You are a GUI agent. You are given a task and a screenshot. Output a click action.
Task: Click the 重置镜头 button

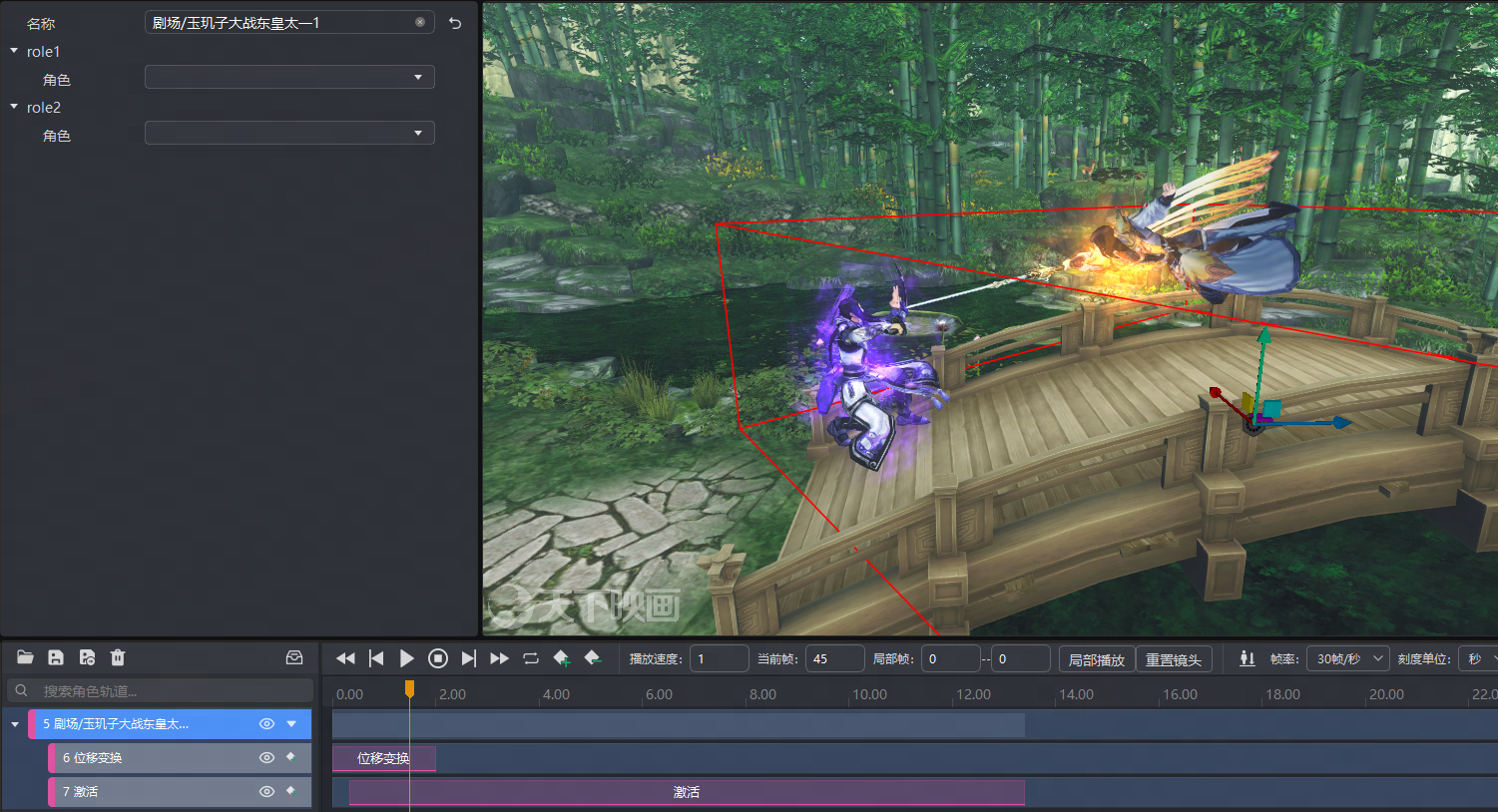1174,659
